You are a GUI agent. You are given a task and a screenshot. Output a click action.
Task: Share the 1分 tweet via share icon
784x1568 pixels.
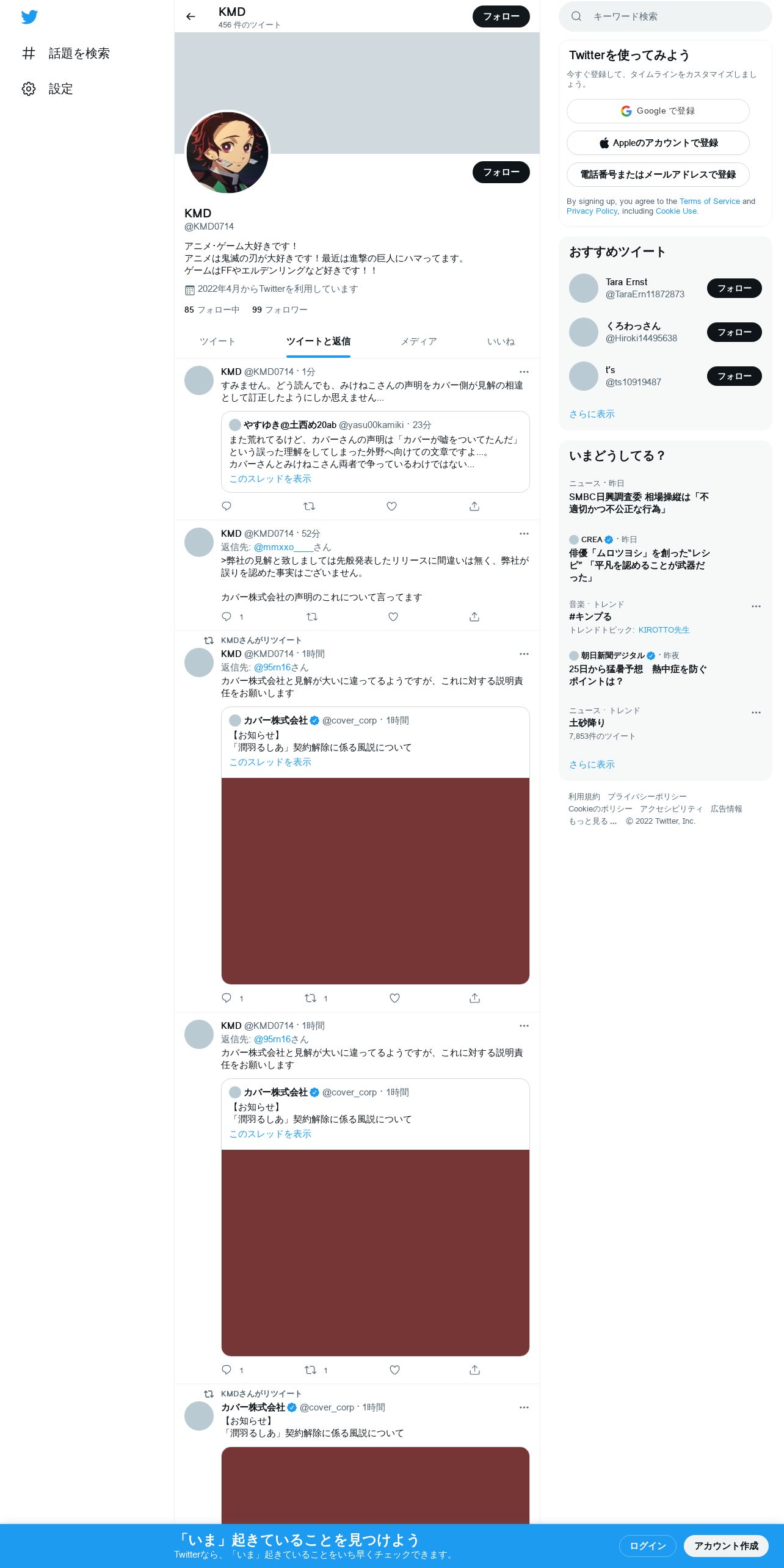point(474,506)
